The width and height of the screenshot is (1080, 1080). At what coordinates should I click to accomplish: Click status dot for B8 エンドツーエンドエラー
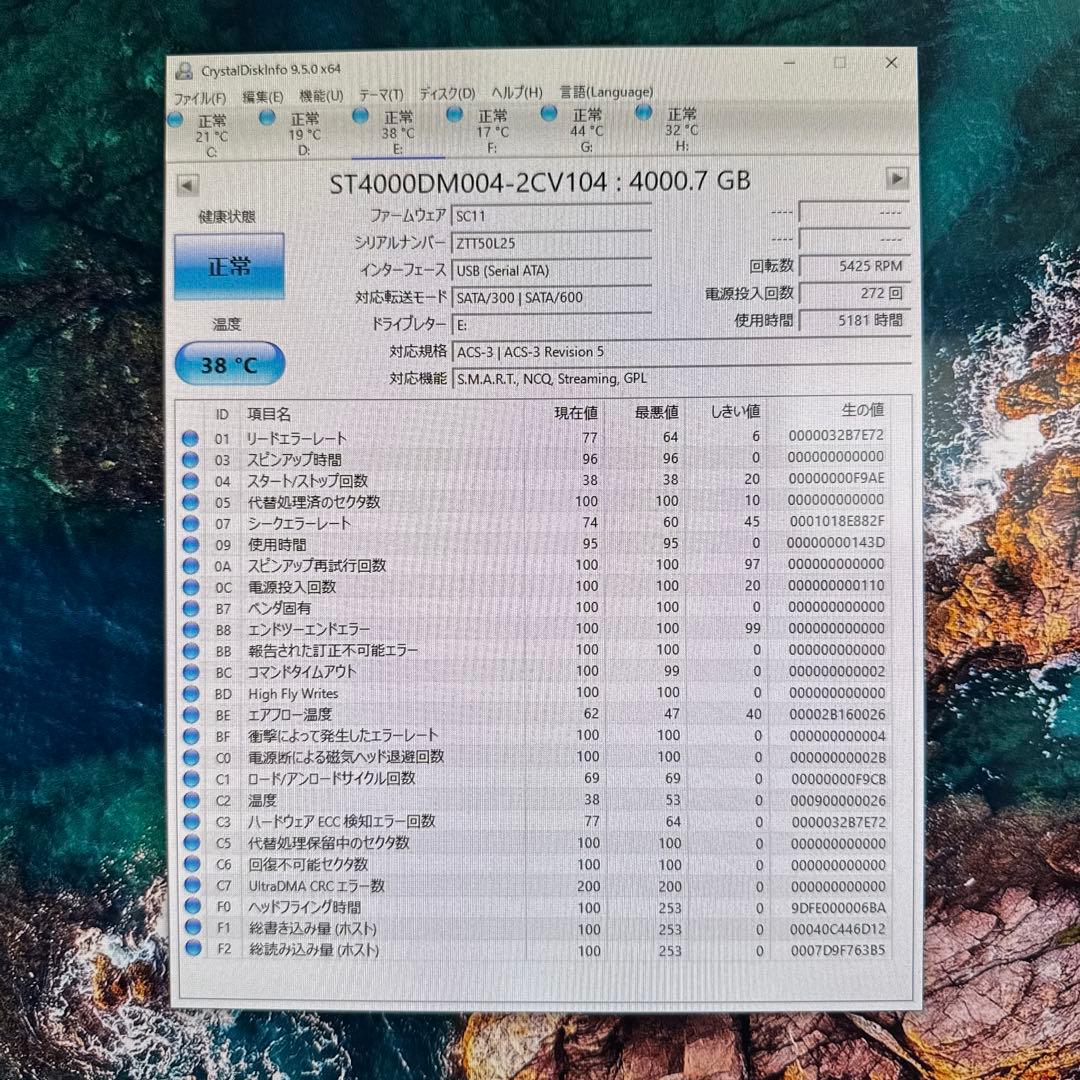191,630
